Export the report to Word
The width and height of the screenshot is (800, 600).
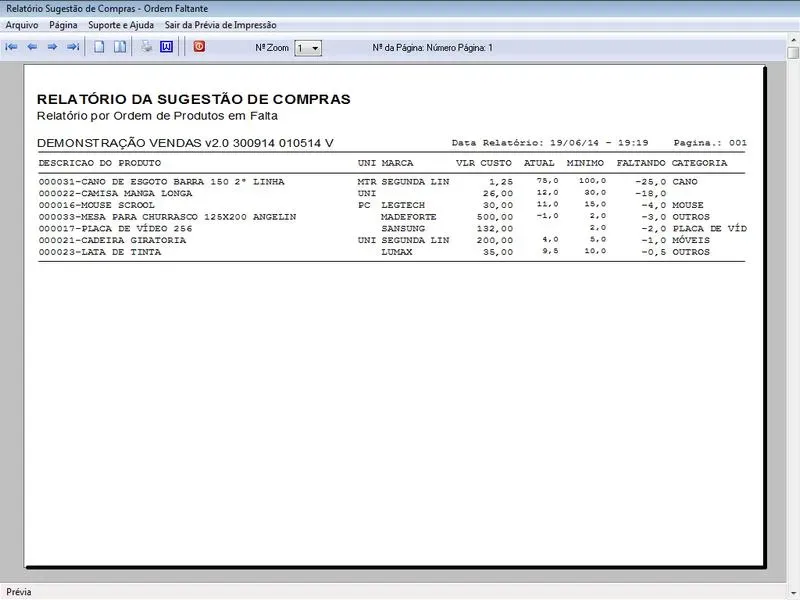pyautogui.click(x=167, y=47)
